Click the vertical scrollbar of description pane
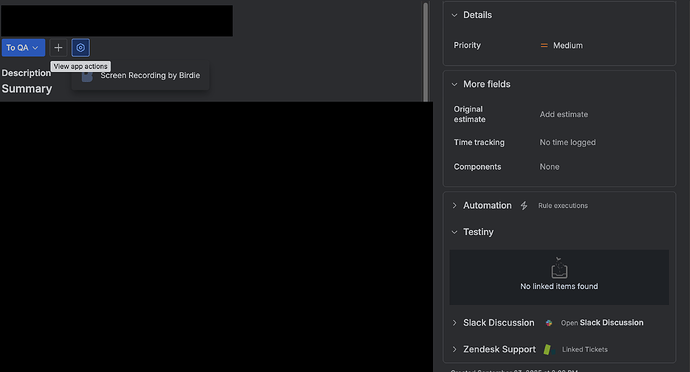This screenshot has width=690, height=372. coord(426,52)
